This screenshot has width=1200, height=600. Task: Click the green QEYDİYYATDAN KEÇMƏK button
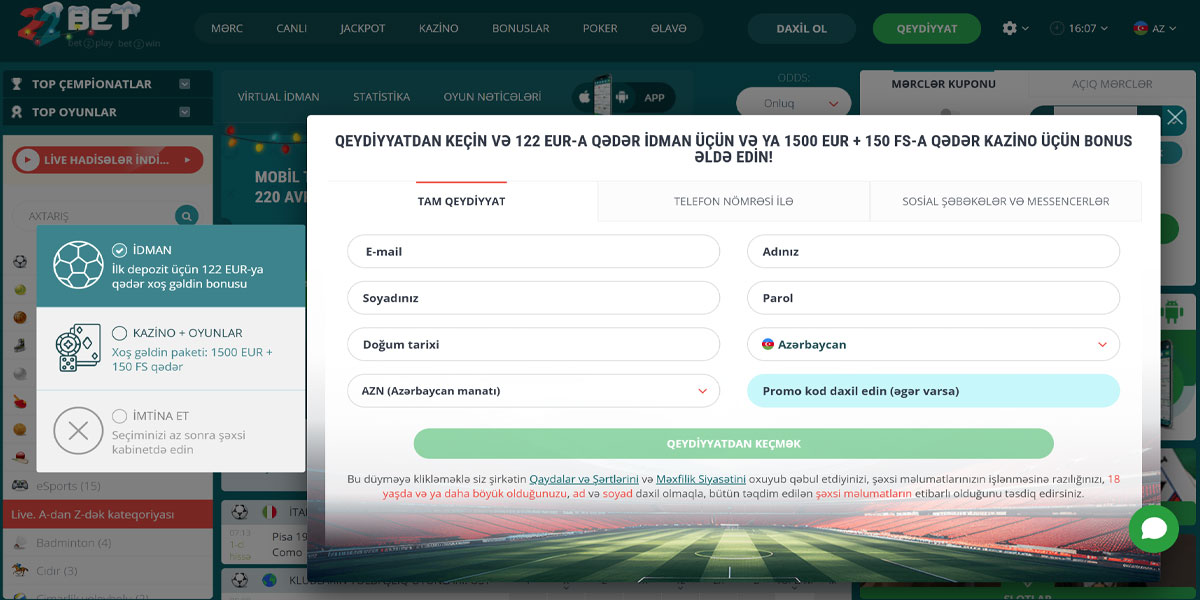733,443
